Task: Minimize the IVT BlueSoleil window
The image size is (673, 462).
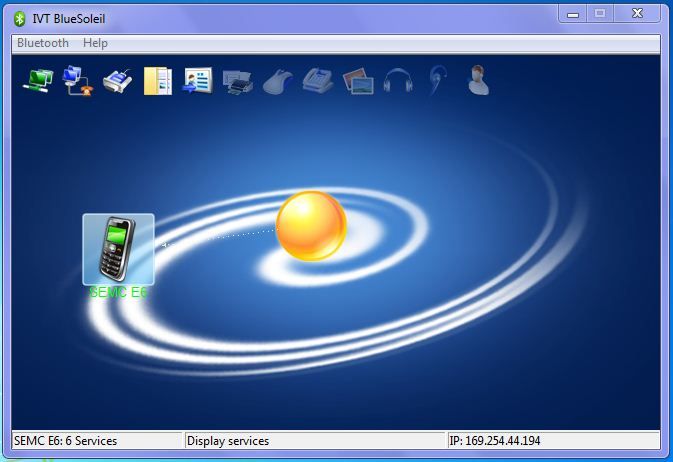Action: [573, 14]
